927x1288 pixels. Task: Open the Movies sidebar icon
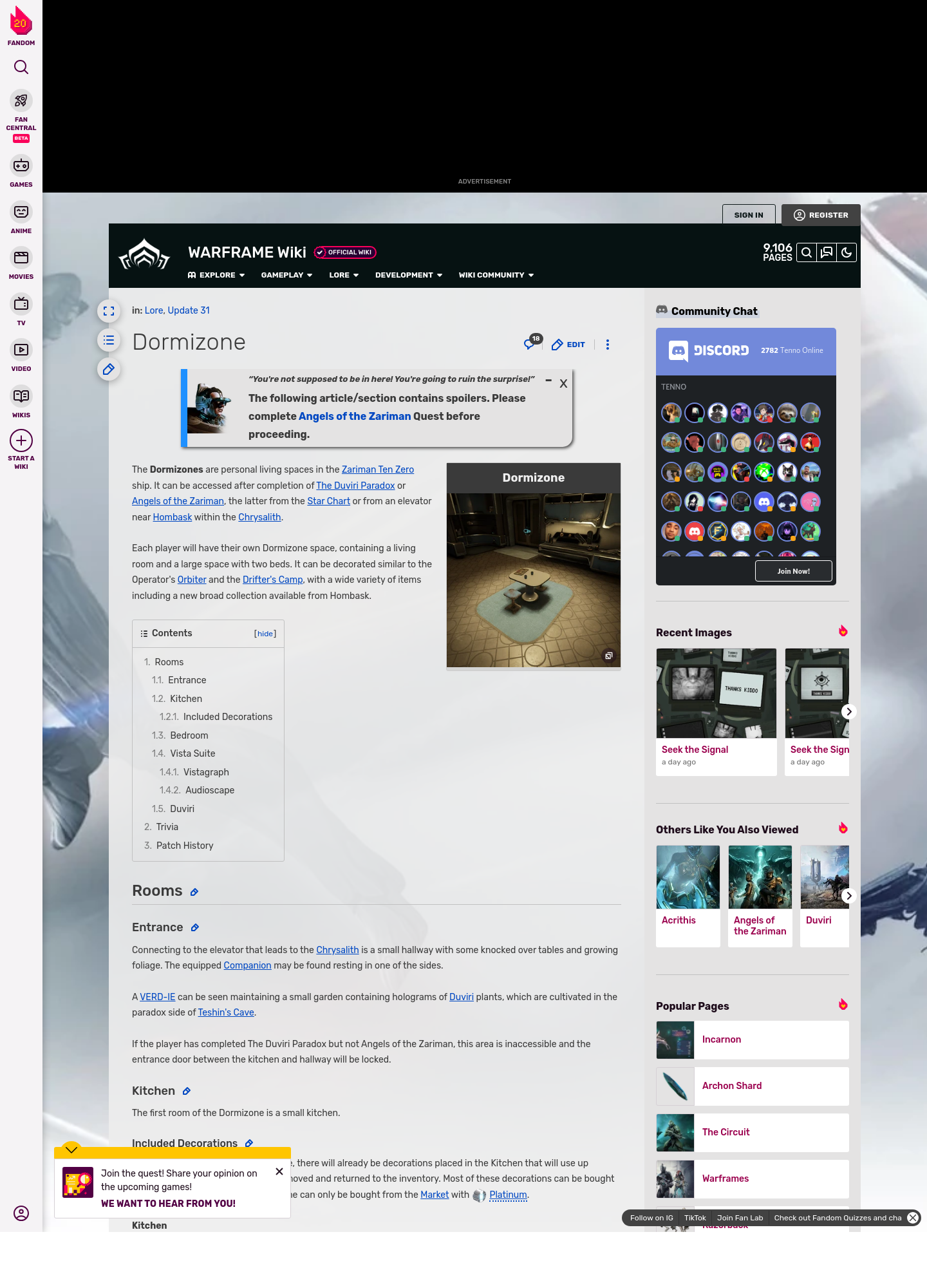click(21, 258)
